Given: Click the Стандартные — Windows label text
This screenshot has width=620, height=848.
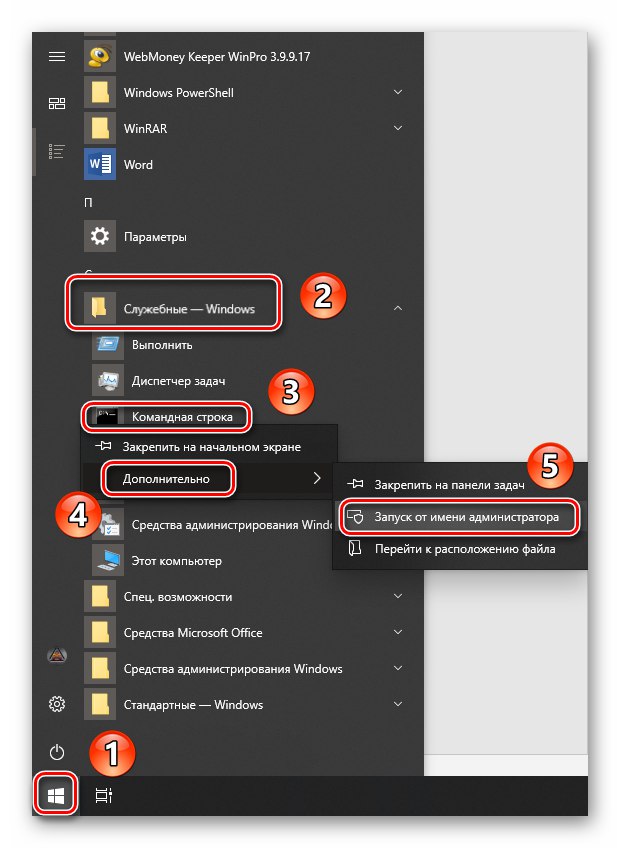Looking at the screenshot, I should pos(193,705).
